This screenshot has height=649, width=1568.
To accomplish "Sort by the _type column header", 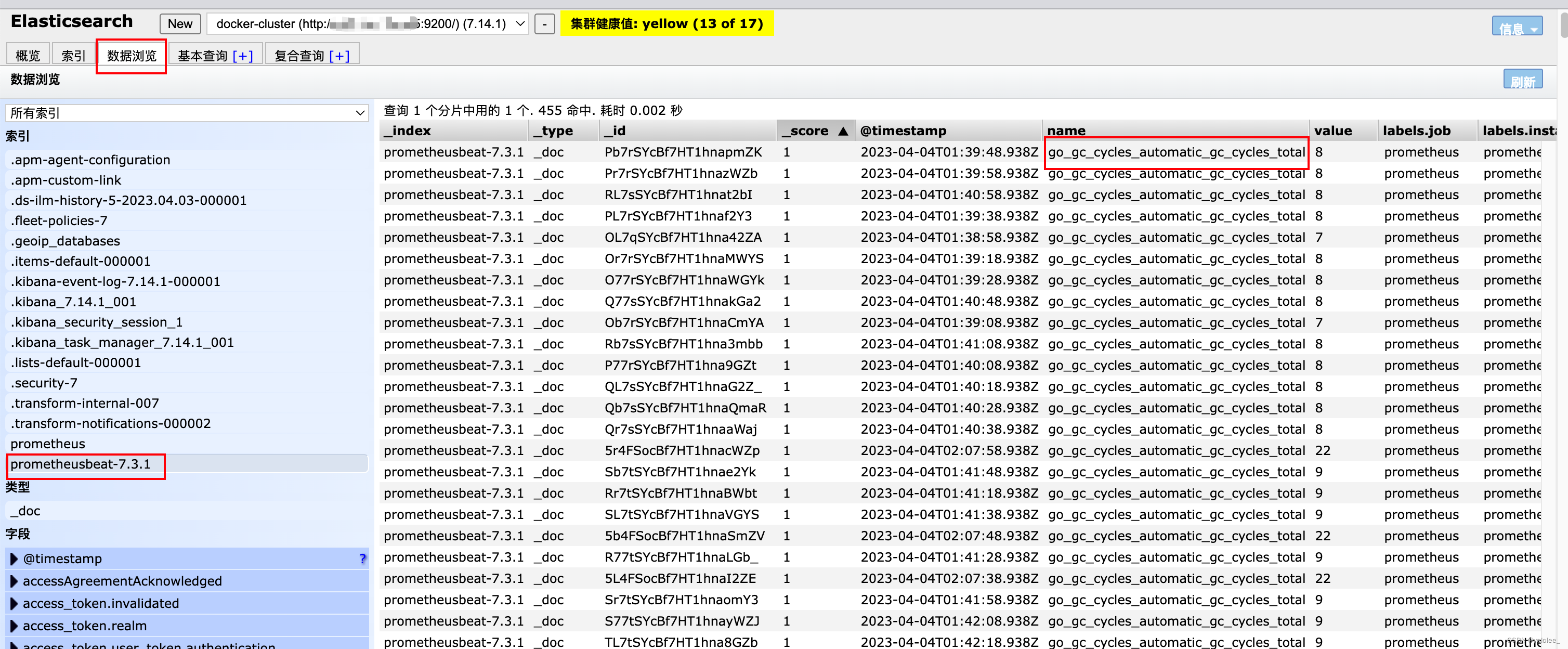I will pyautogui.click(x=564, y=131).
